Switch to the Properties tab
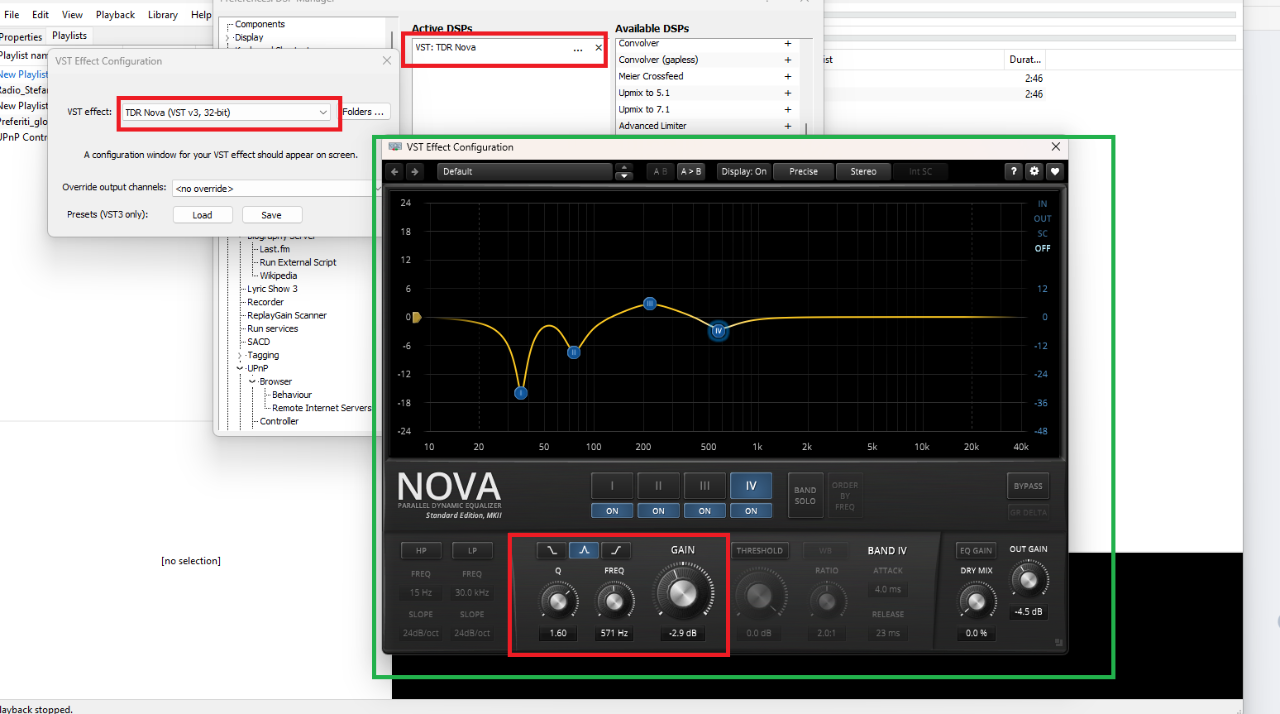1280x714 pixels. (21, 37)
